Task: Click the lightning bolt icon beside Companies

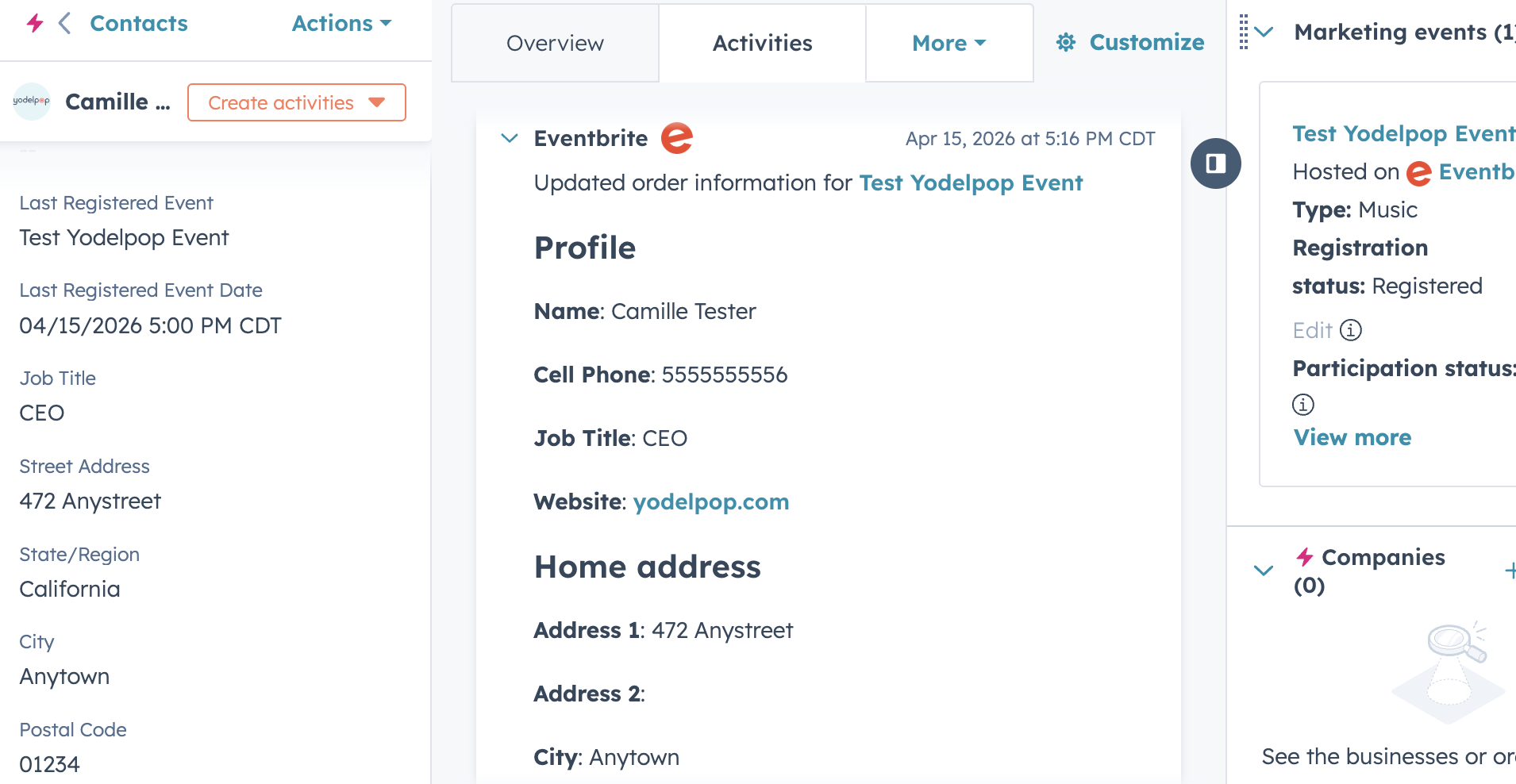Action: pyautogui.click(x=1306, y=557)
